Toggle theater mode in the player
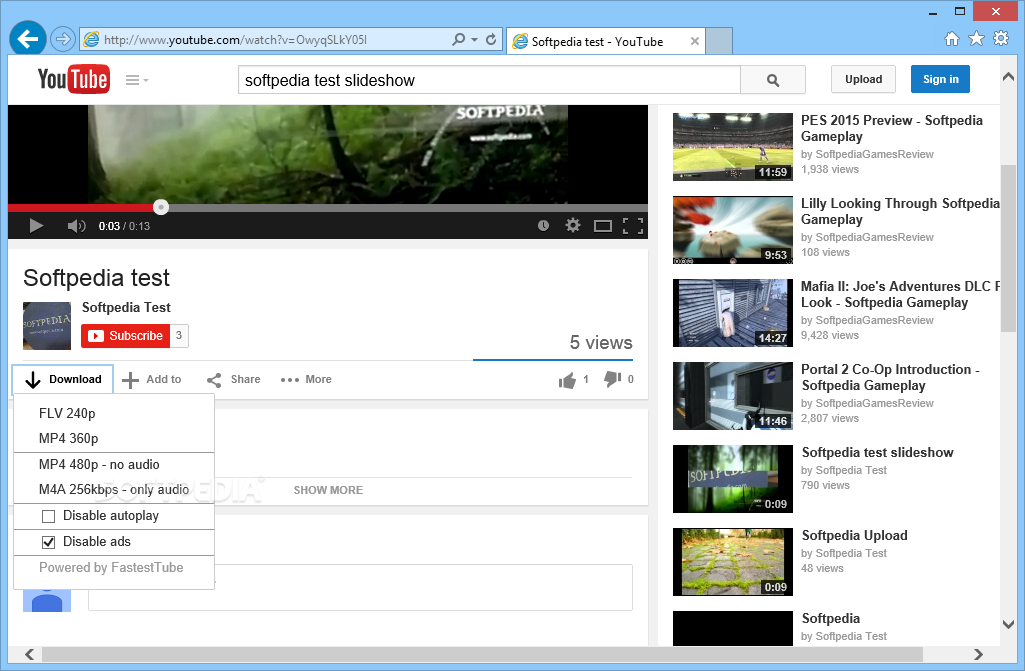The width and height of the screenshot is (1025, 671). pos(603,226)
